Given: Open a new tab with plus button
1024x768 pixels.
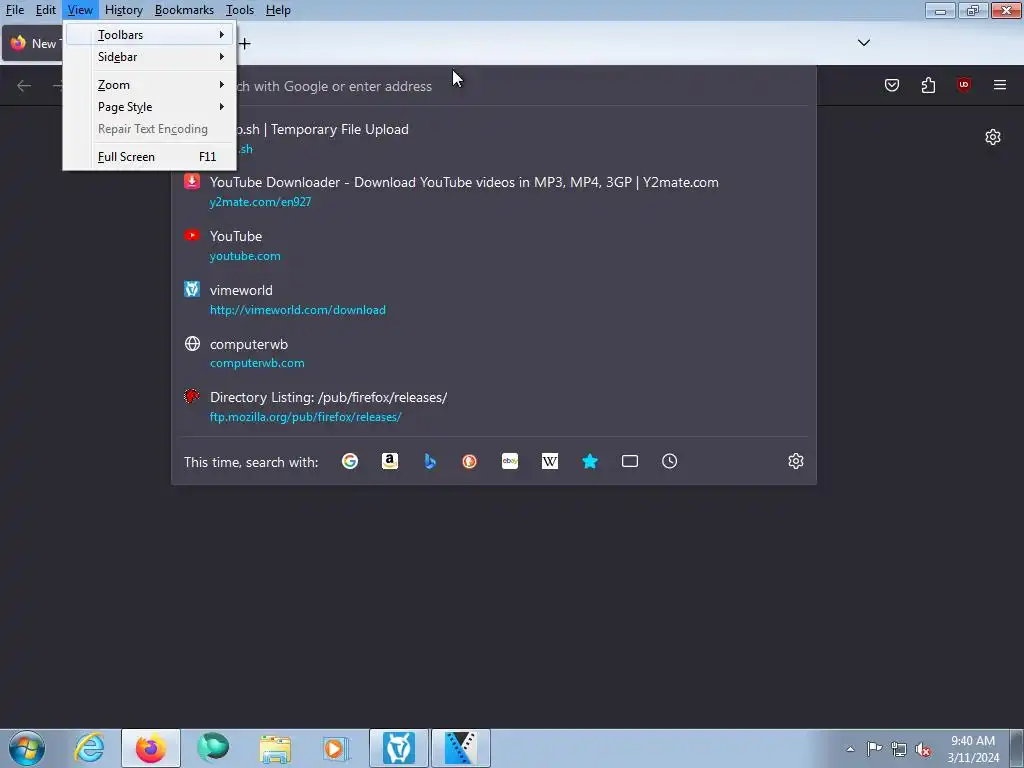Looking at the screenshot, I should (x=244, y=44).
